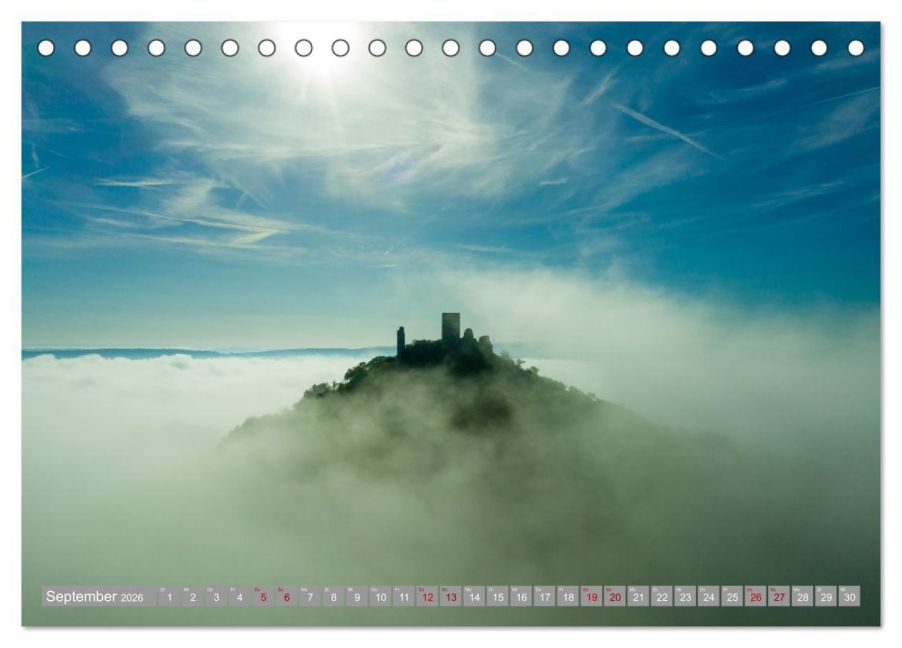Click the "September" month label

point(81,596)
